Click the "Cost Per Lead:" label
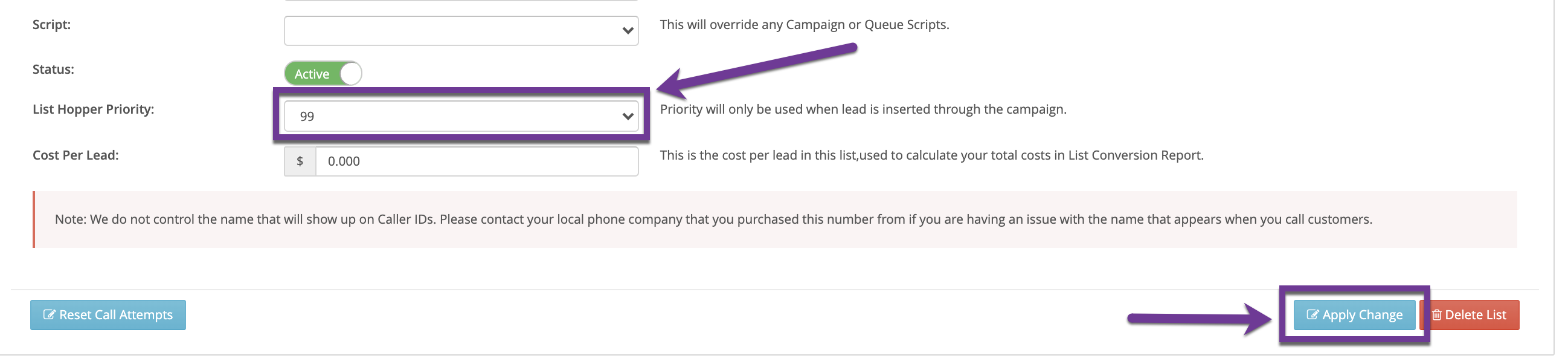The width and height of the screenshot is (1568, 364). click(76, 155)
